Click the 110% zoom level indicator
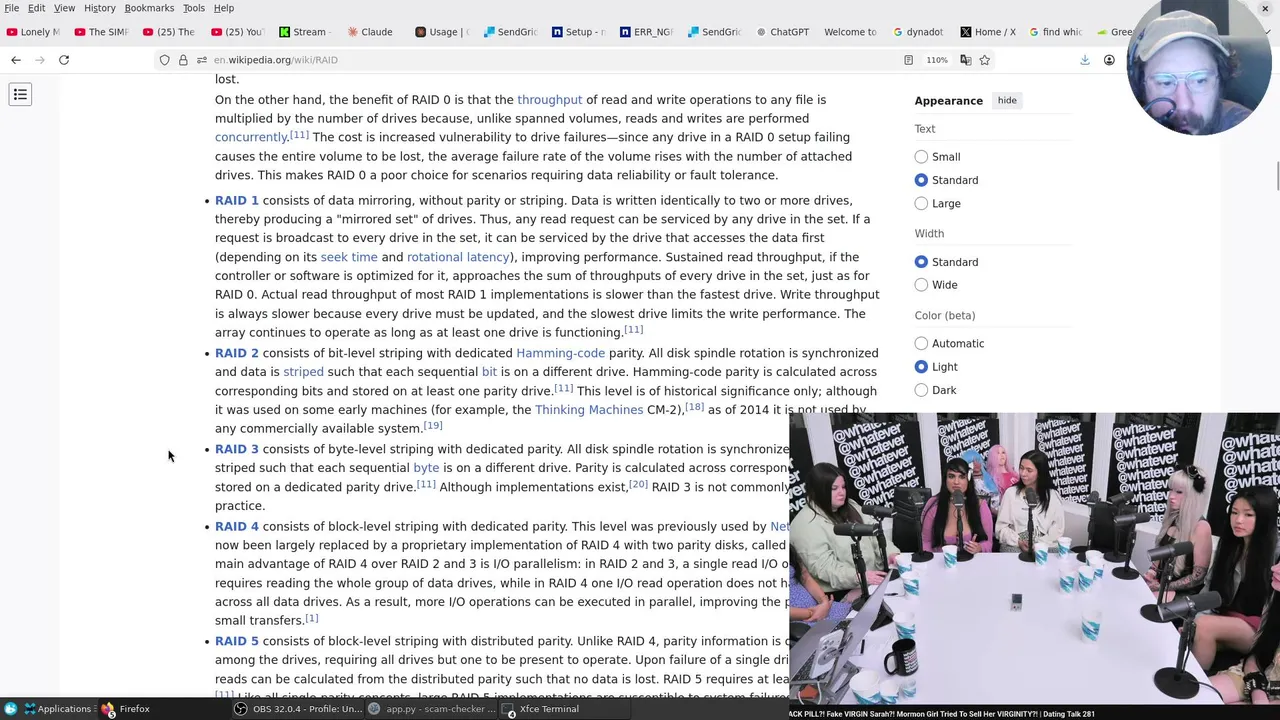Image resolution: width=1280 pixels, height=720 pixels. (937, 60)
